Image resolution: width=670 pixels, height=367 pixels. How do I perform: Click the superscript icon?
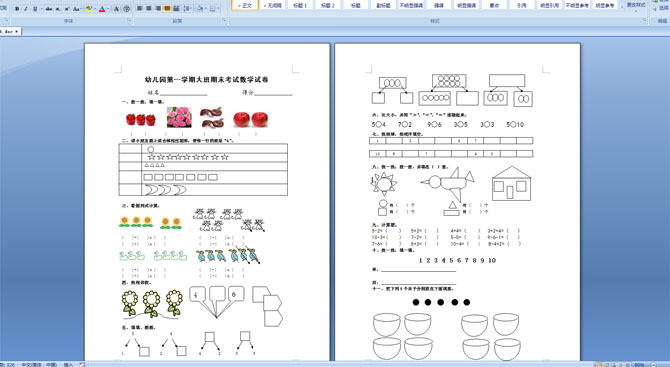[x=67, y=9]
